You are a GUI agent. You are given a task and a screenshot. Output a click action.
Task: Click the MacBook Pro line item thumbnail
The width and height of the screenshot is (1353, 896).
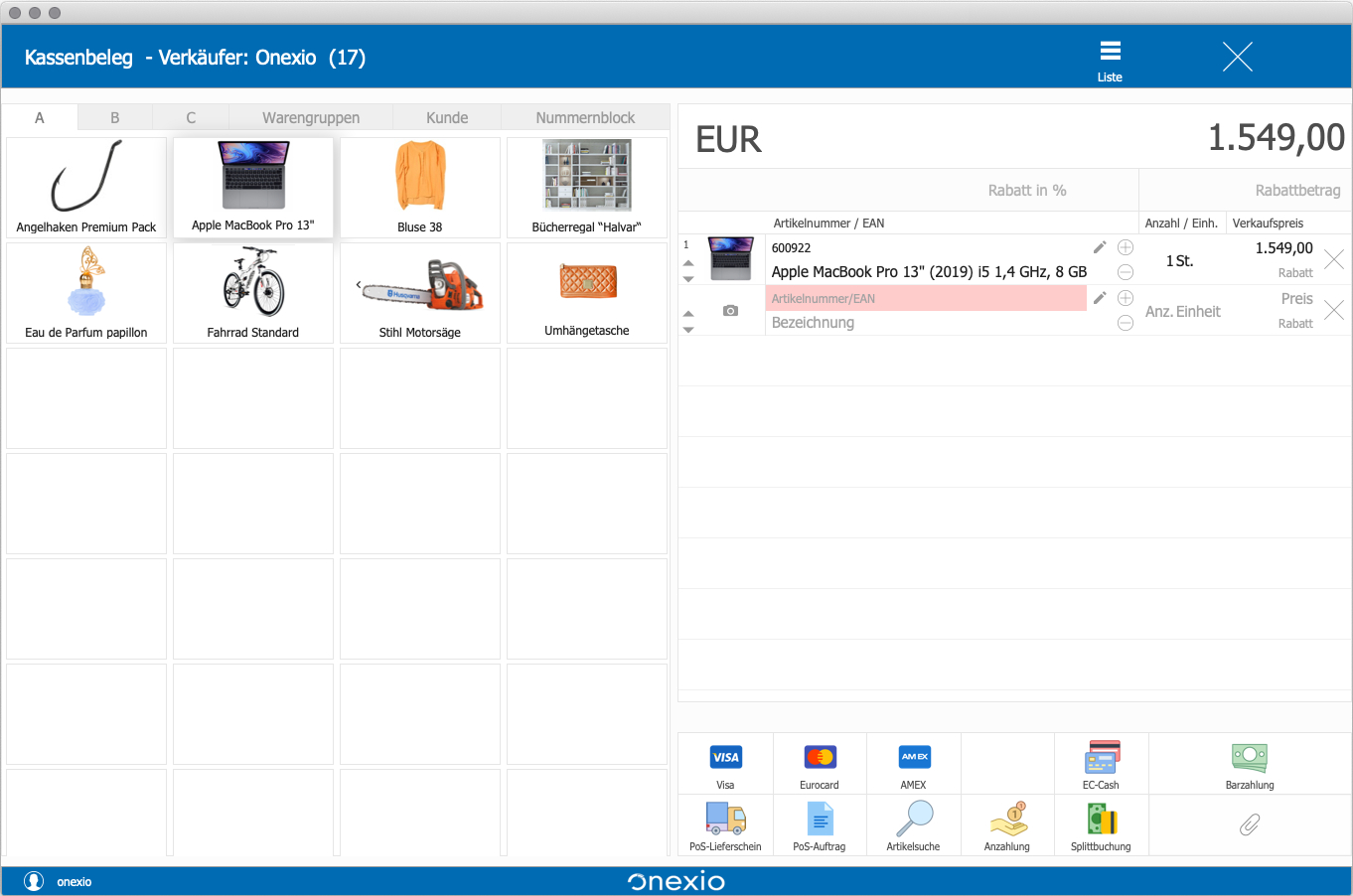click(730, 259)
